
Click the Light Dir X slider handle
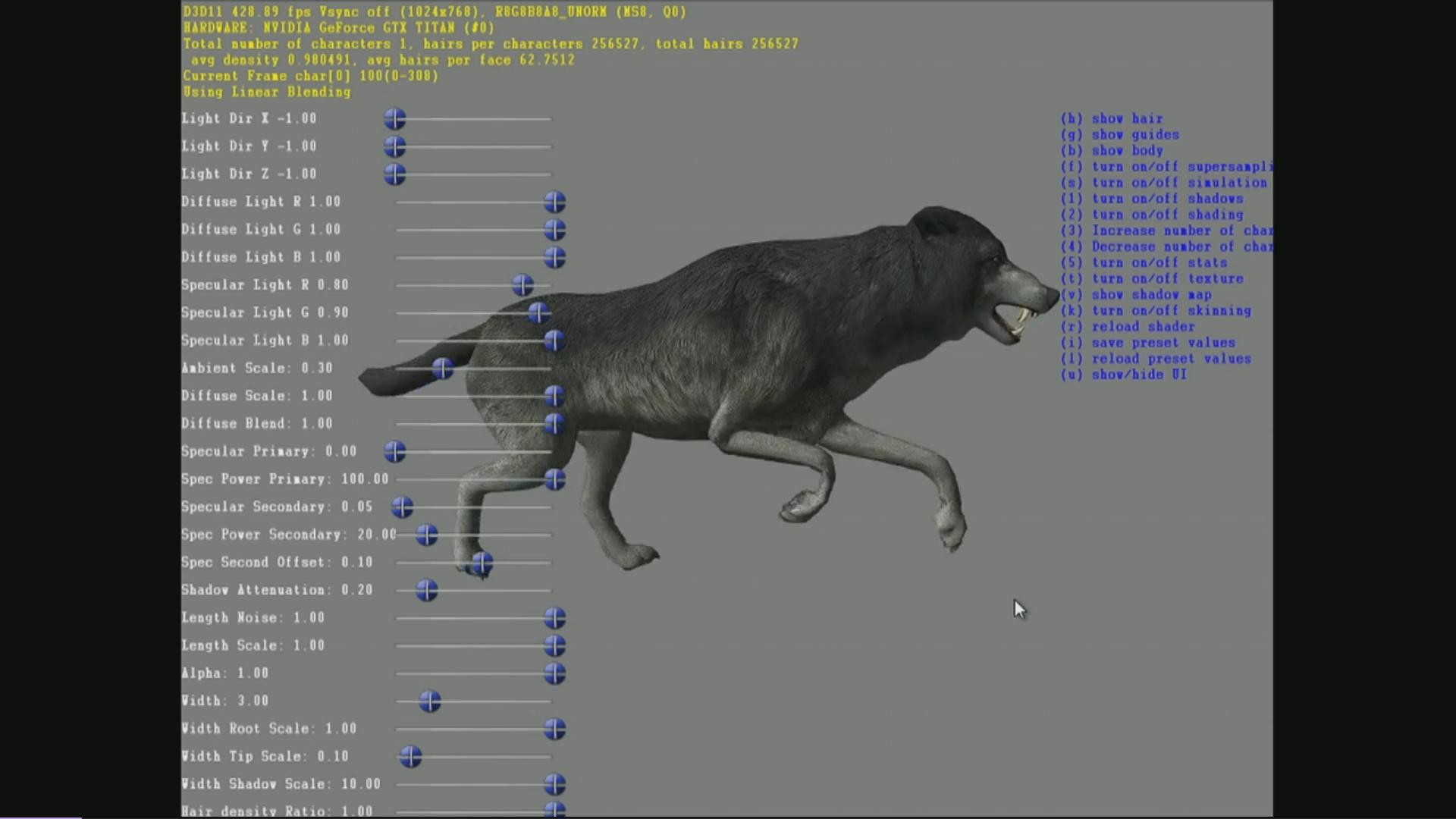(x=394, y=119)
